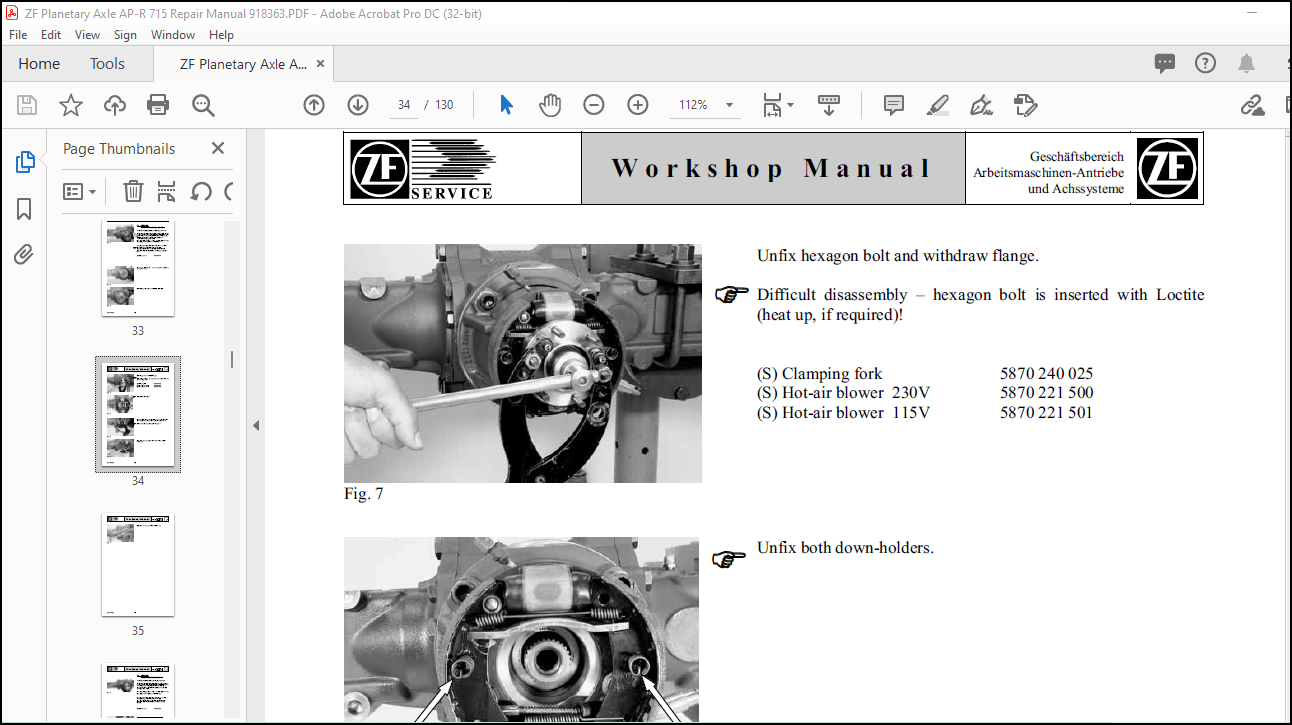This screenshot has width=1292, height=725.
Task: Delete selected page with the trash icon
Action: click(x=133, y=191)
